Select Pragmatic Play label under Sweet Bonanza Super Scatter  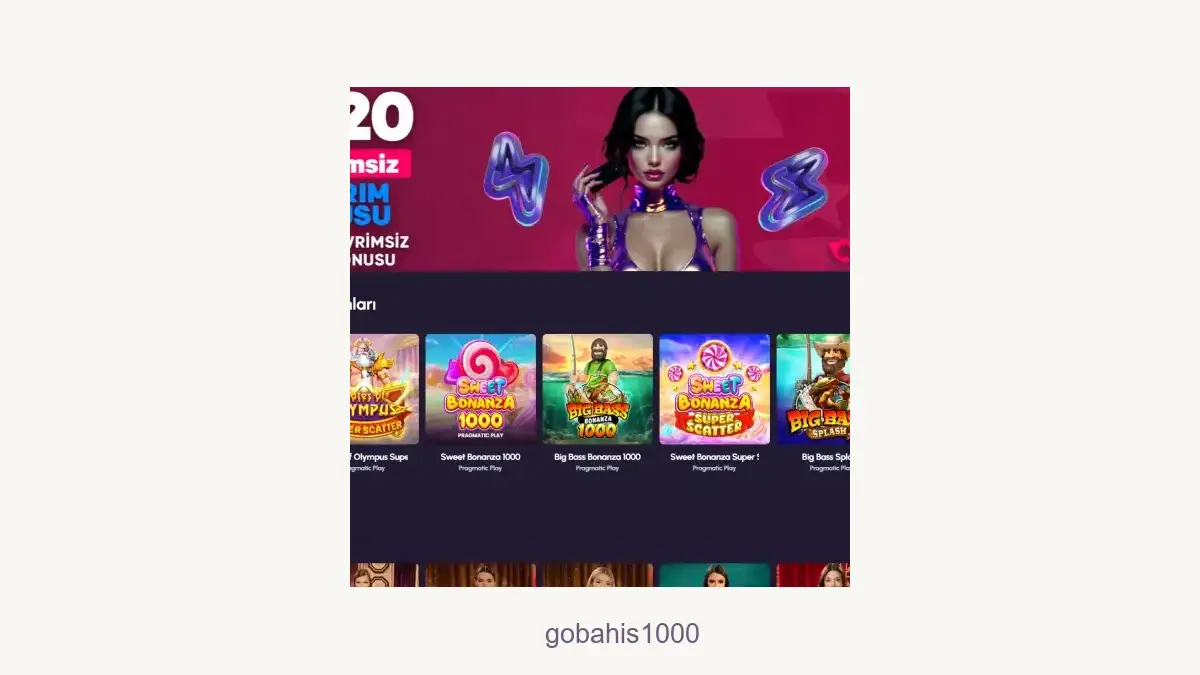coord(715,468)
